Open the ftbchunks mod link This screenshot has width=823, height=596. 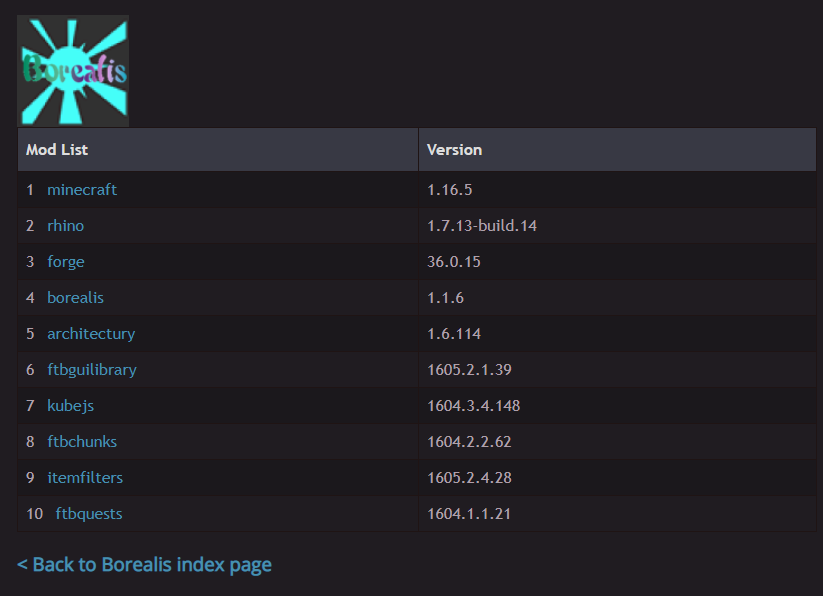point(82,442)
